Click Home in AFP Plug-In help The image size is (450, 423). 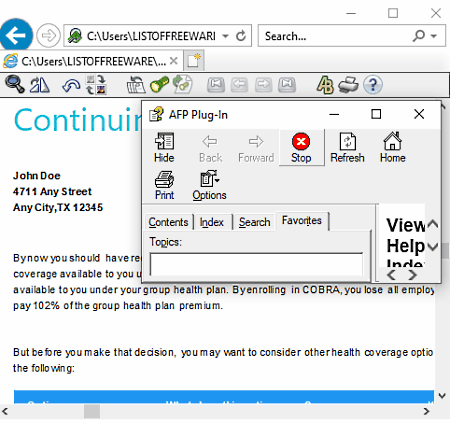point(393,148)
